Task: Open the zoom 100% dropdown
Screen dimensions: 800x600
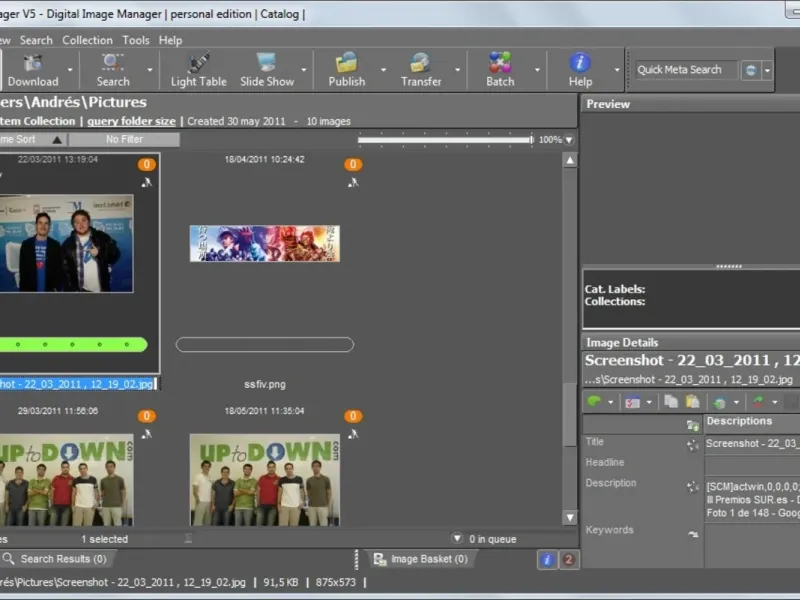Action: 569,140
